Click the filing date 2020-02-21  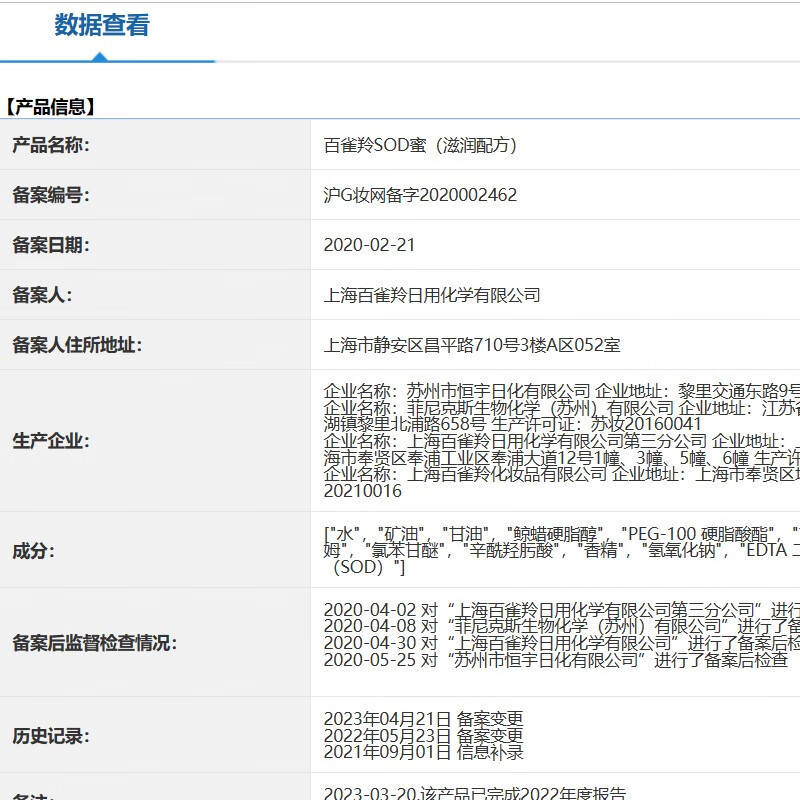(369, 245)
